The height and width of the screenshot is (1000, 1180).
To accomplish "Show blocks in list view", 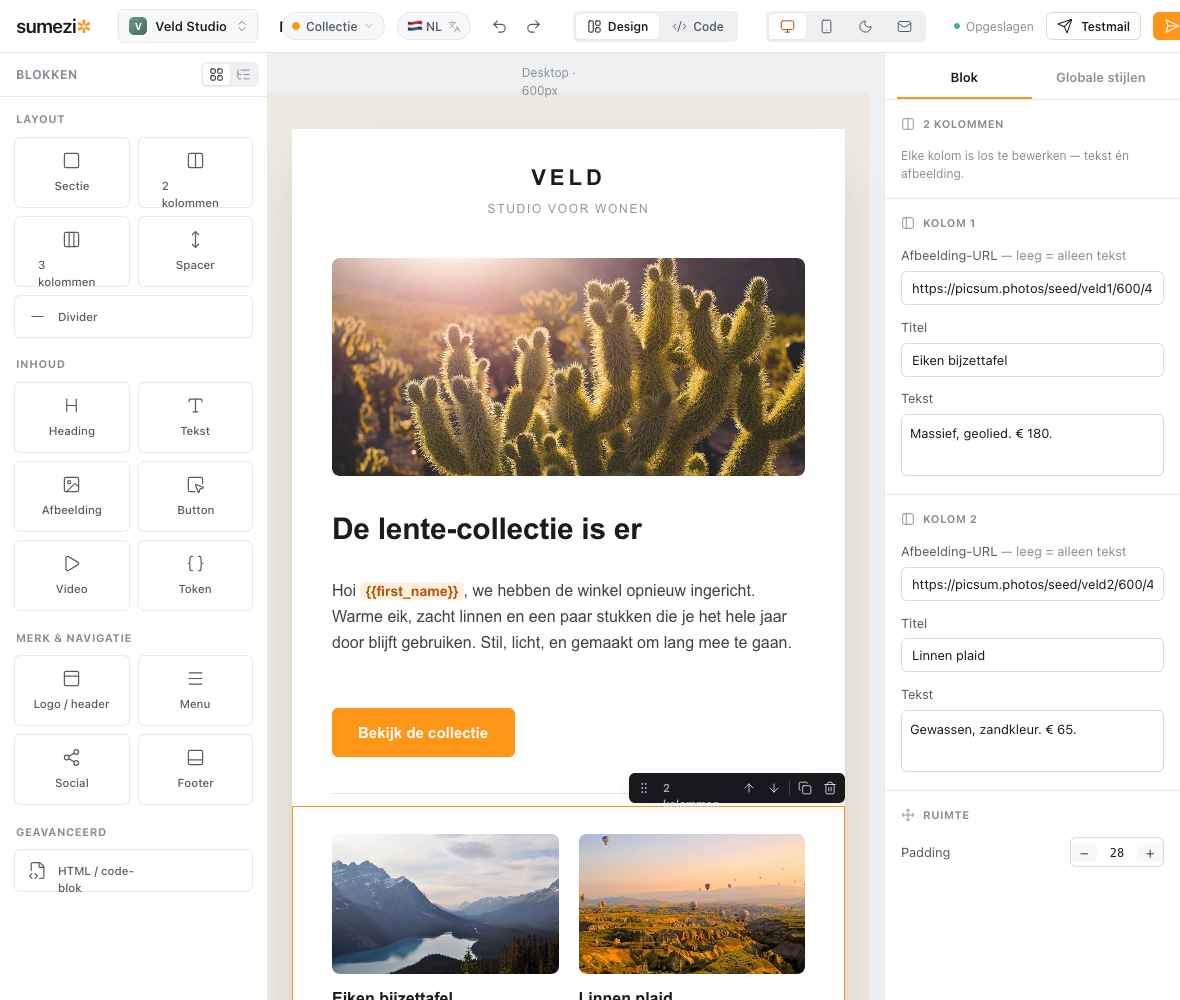I will point(243,74).
